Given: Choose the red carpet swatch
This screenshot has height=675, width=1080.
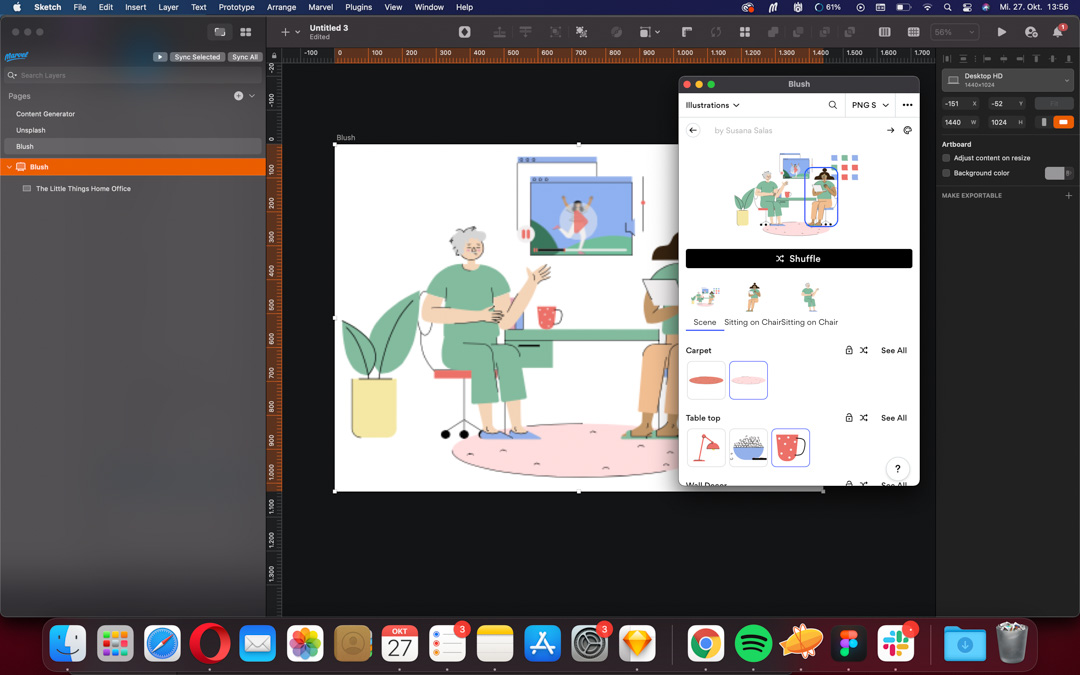Looking at the screenshot, I should (706, 380).
